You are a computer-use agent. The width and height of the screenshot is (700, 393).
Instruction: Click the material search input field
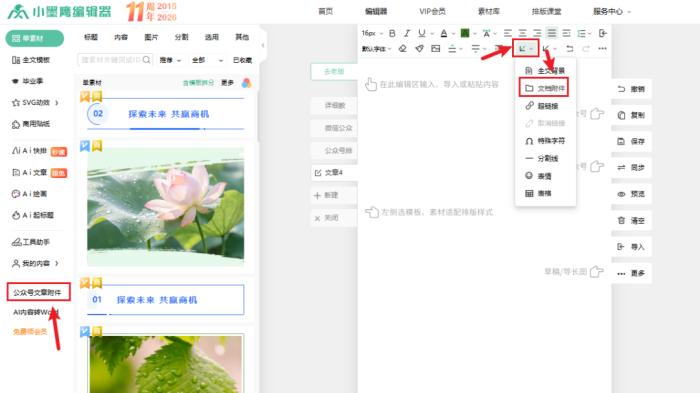click(115, 60)
